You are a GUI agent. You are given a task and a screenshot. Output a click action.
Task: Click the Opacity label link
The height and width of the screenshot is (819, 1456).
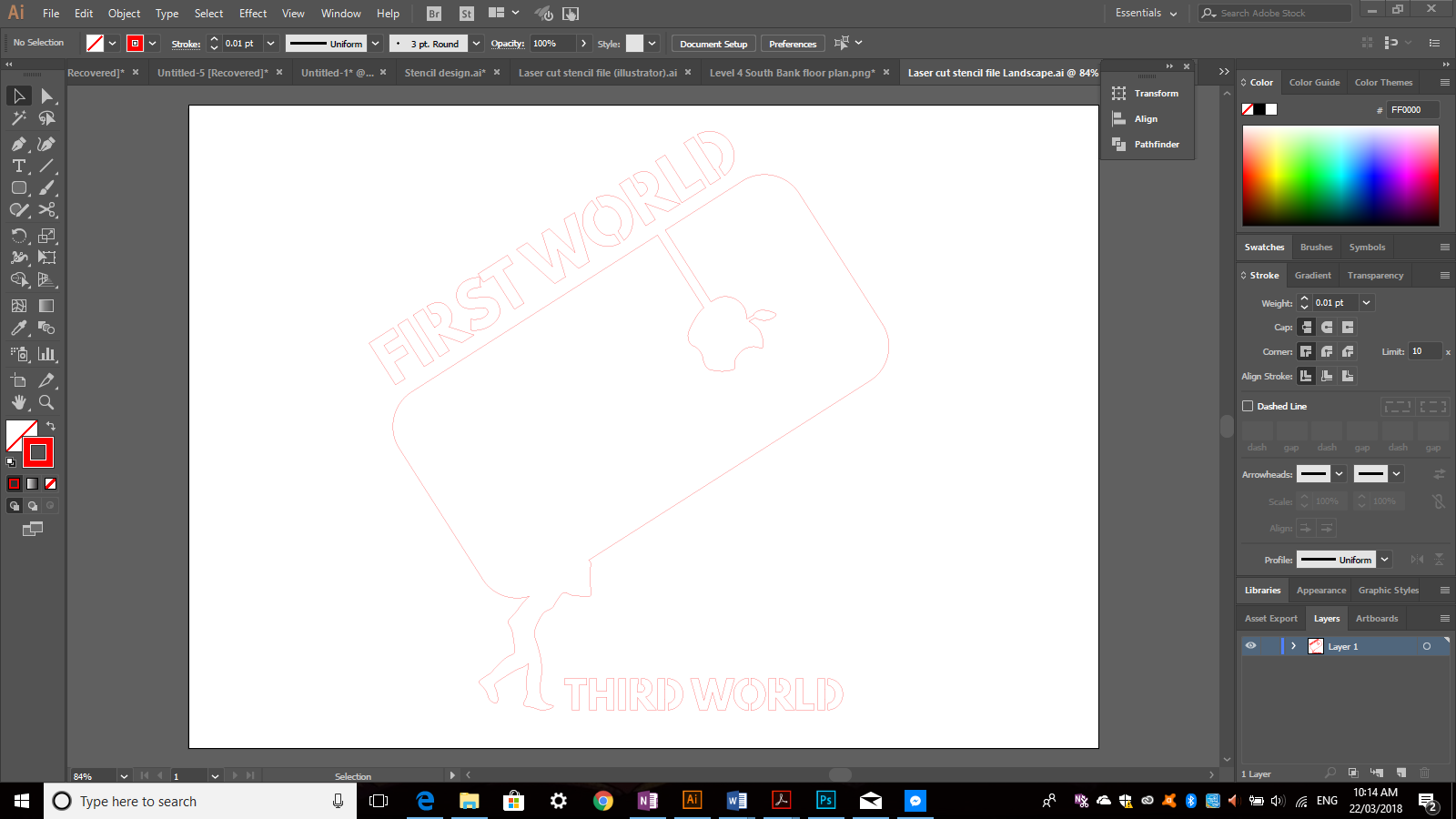(x=507, y=44)
